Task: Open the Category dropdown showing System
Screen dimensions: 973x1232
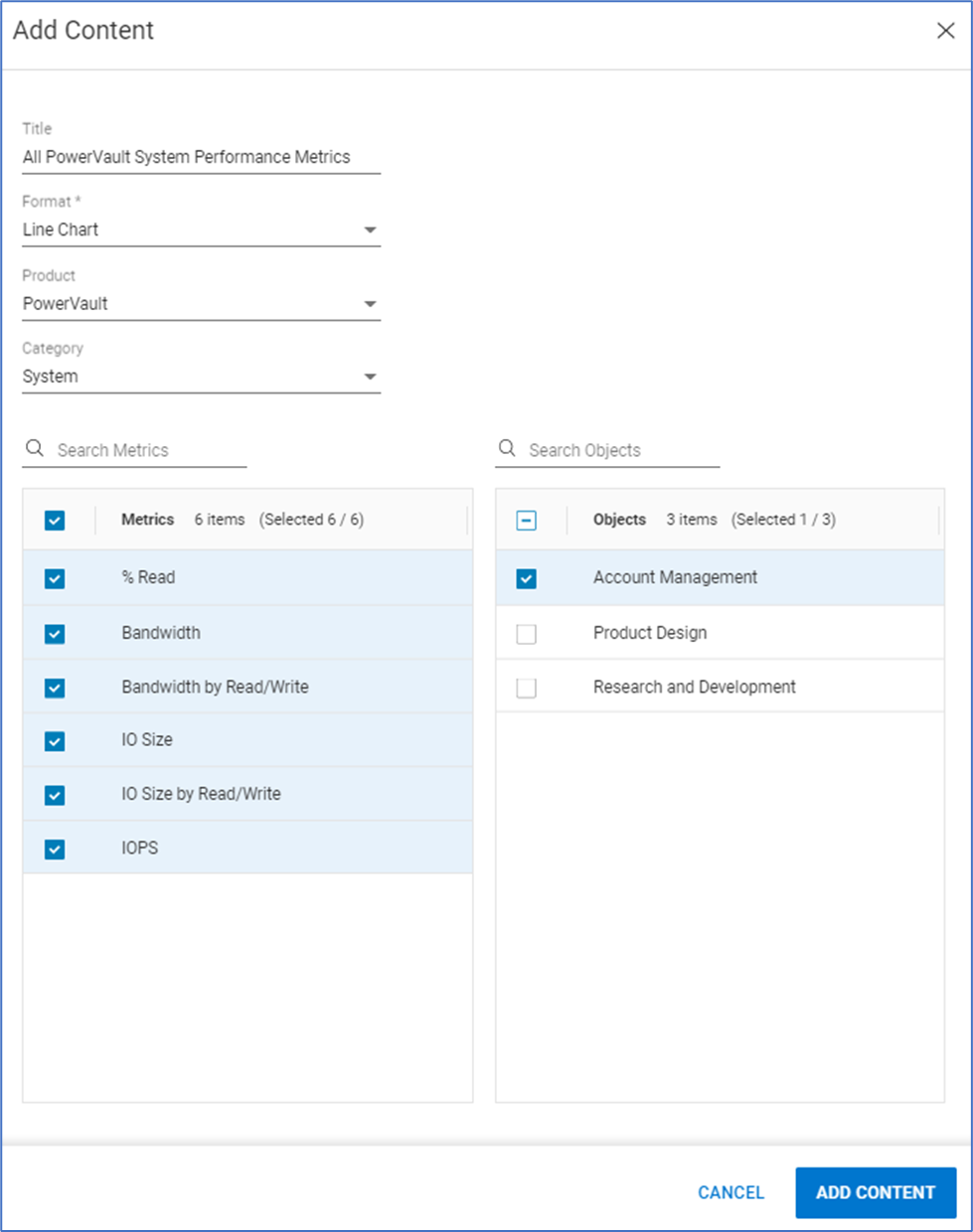Action: click(199, 376)
